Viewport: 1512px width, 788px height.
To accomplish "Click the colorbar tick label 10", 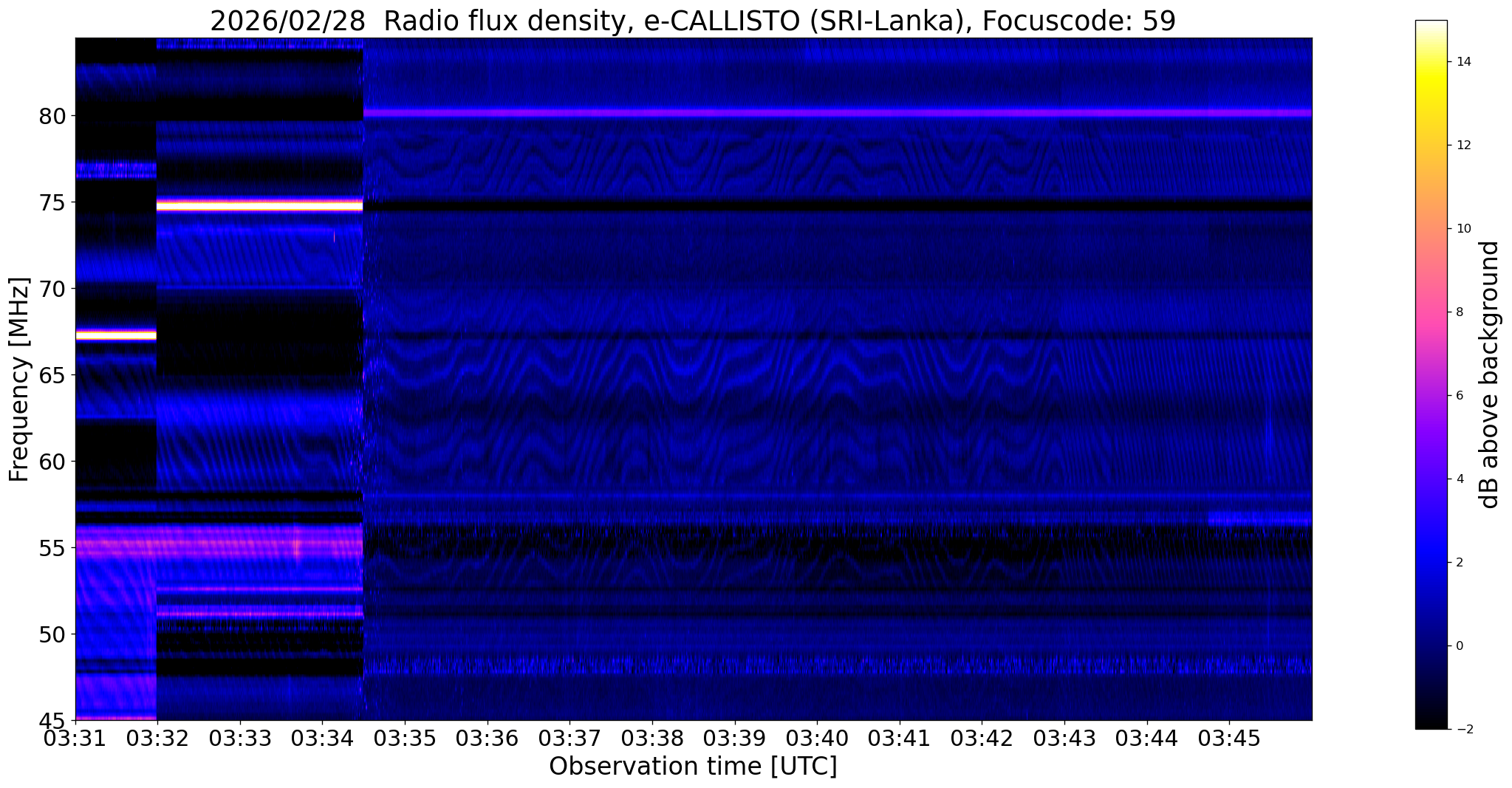I will [1463, 229].
